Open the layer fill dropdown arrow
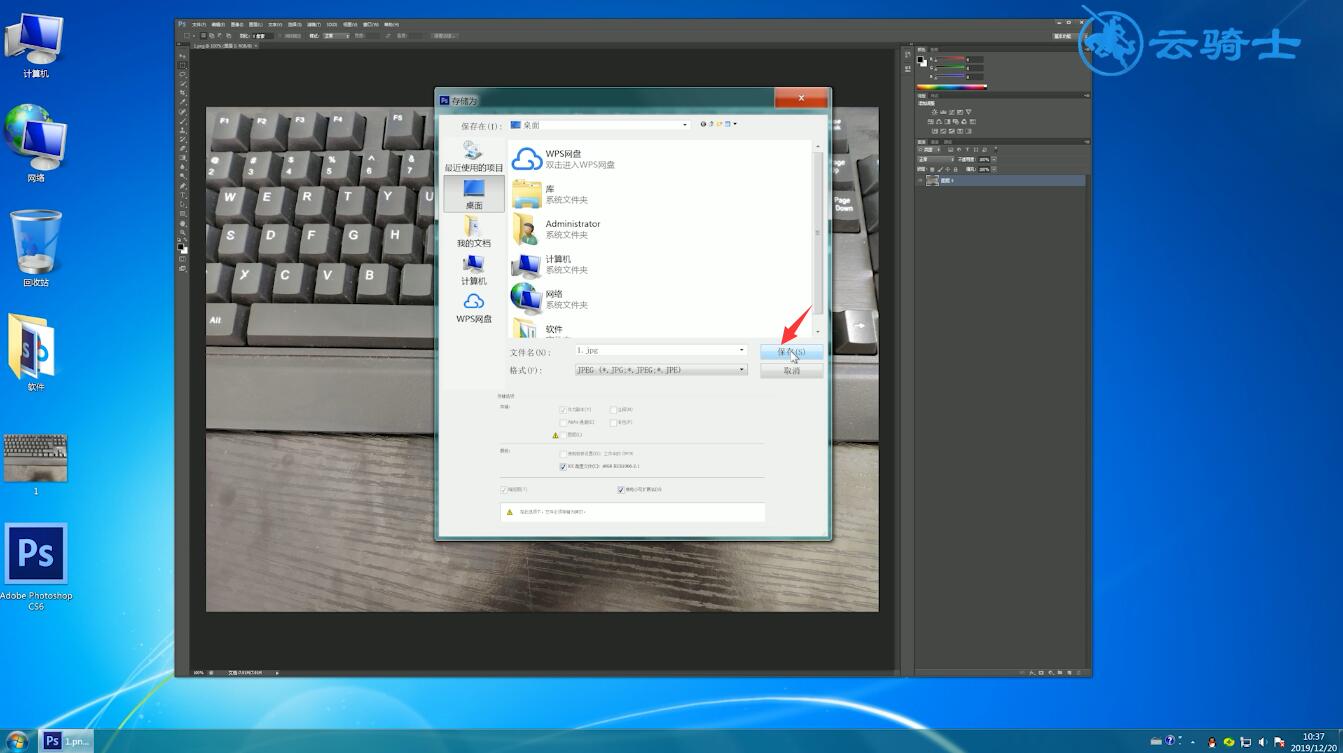 [994, 170]
